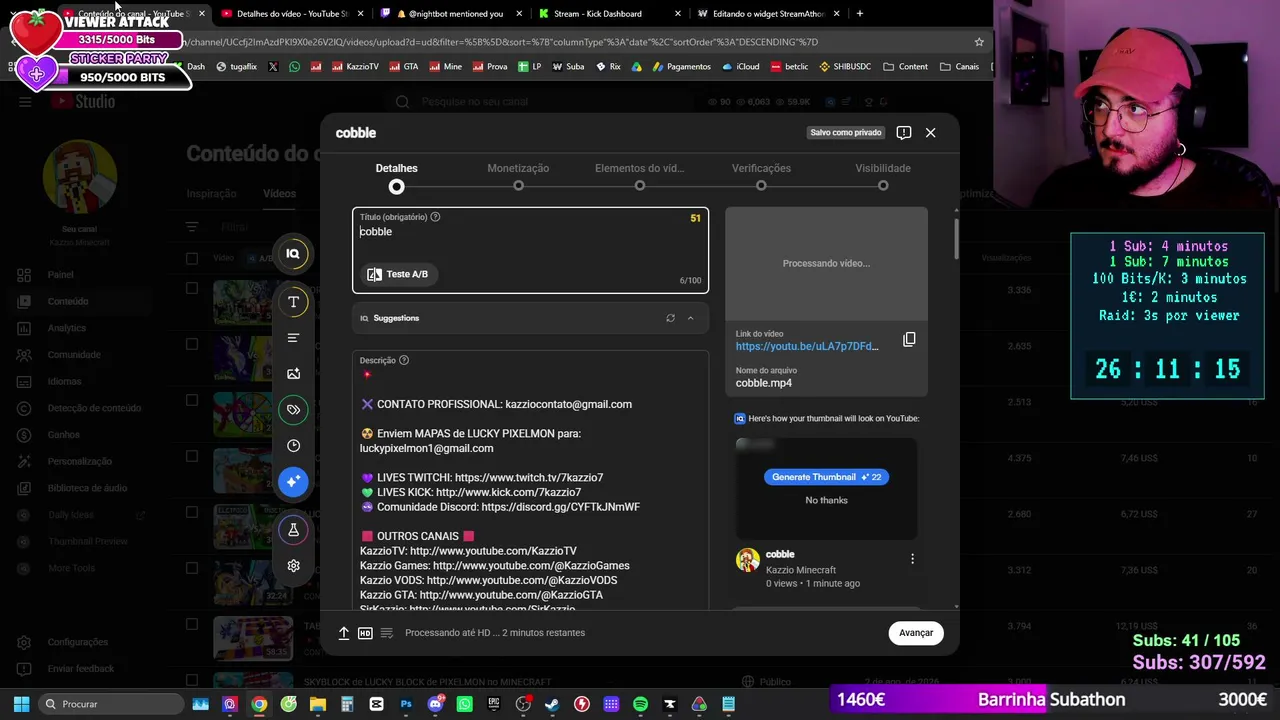Send feedback using the dialog's exclamation icon
The width and height of the screenshot is (1280, 720).
[x=904, y=133]
